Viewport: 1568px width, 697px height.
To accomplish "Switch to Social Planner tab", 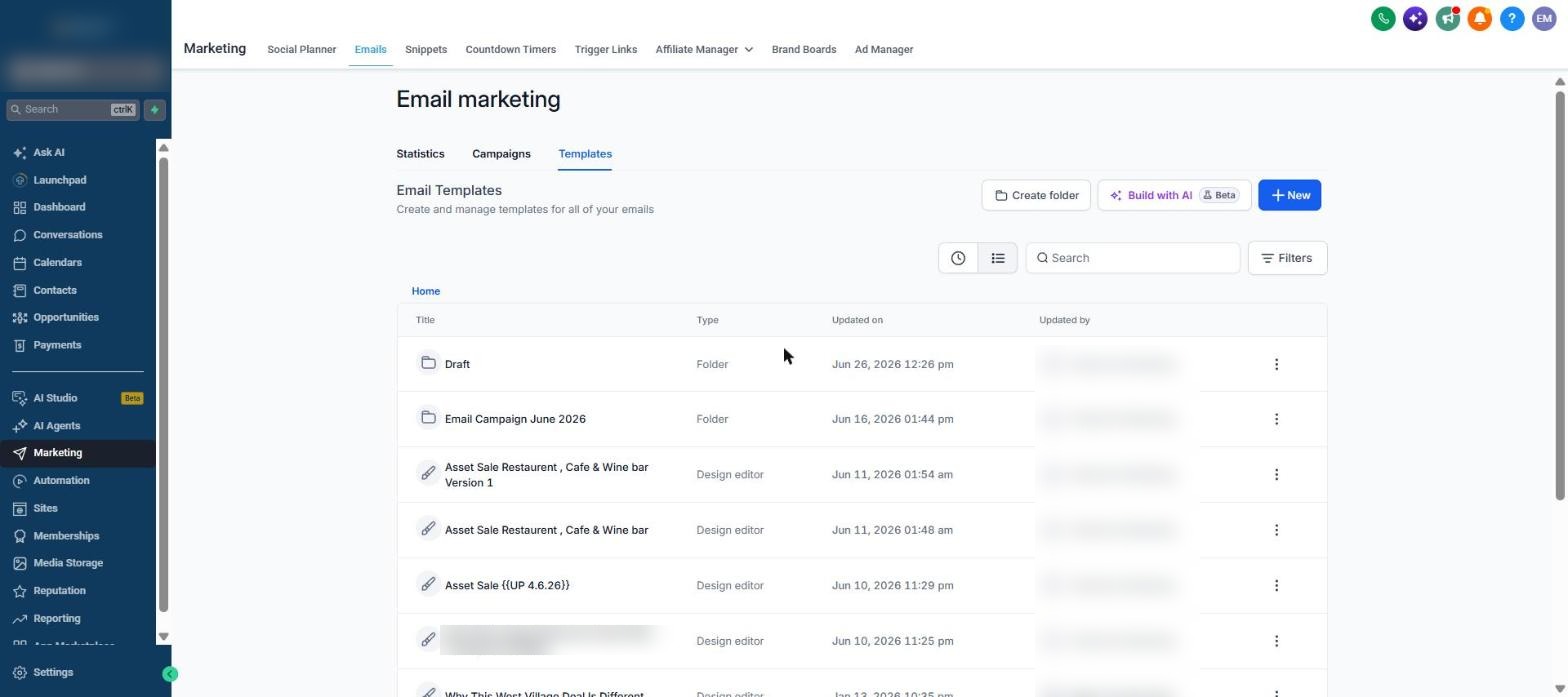I will 301,49.
